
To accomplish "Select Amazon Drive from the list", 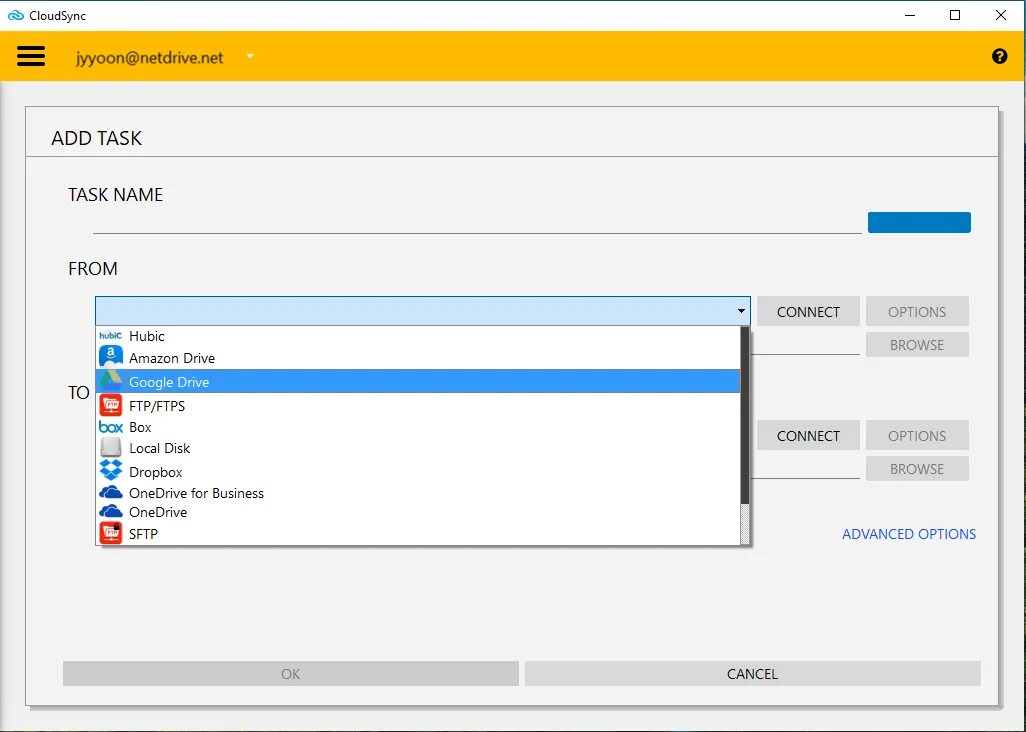I will (417, 358).
